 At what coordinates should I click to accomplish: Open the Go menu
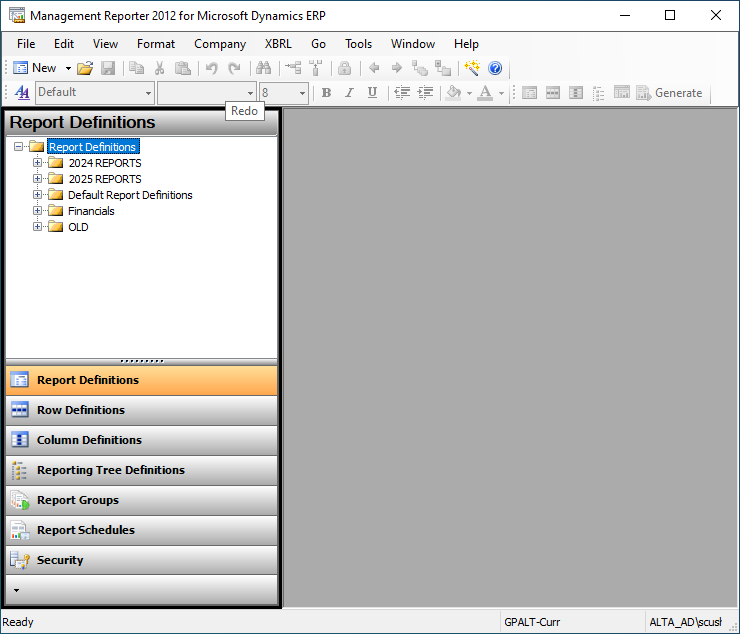coord(318,44)
